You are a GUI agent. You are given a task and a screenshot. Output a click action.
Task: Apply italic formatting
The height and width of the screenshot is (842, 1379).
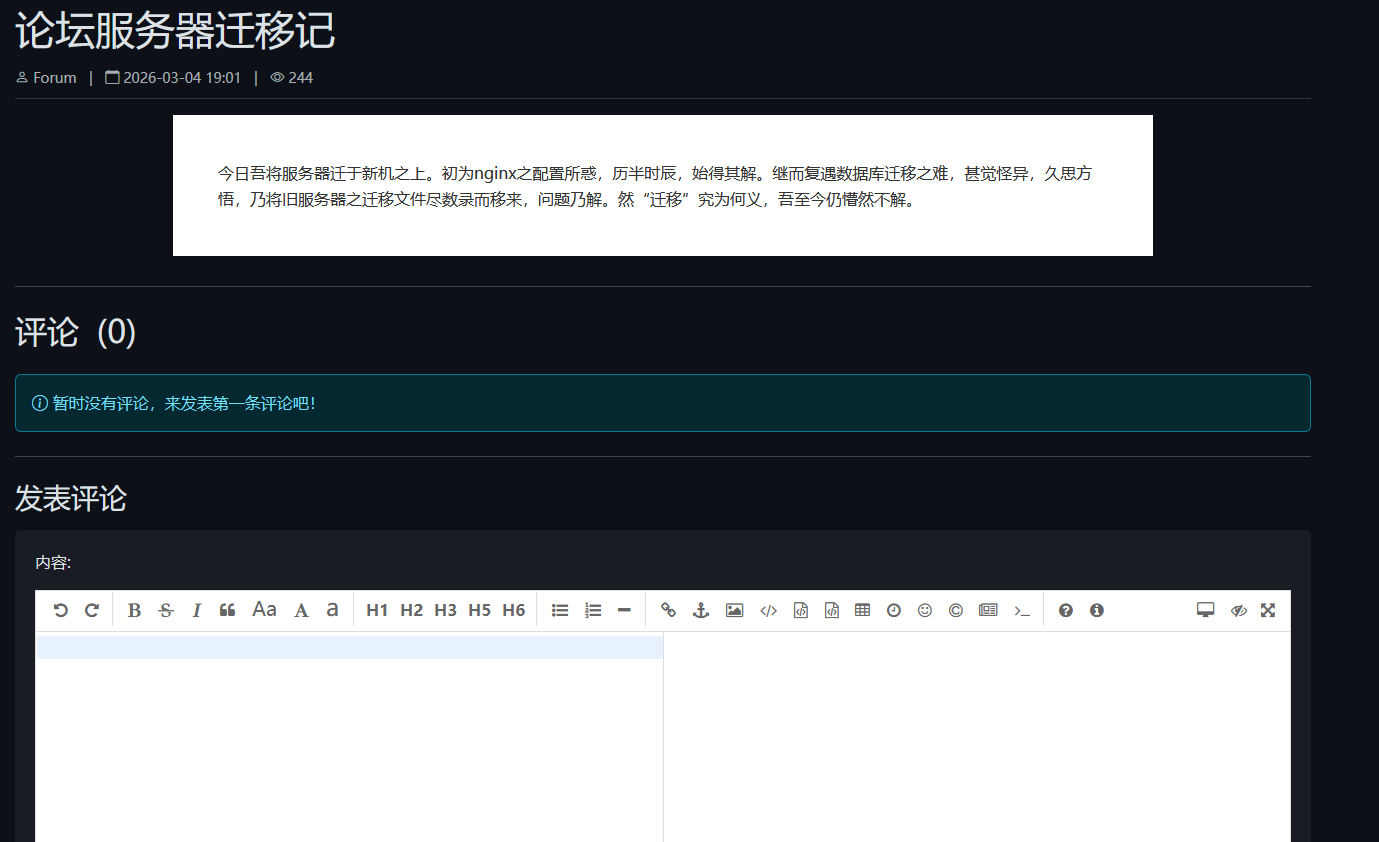(196, 610)
